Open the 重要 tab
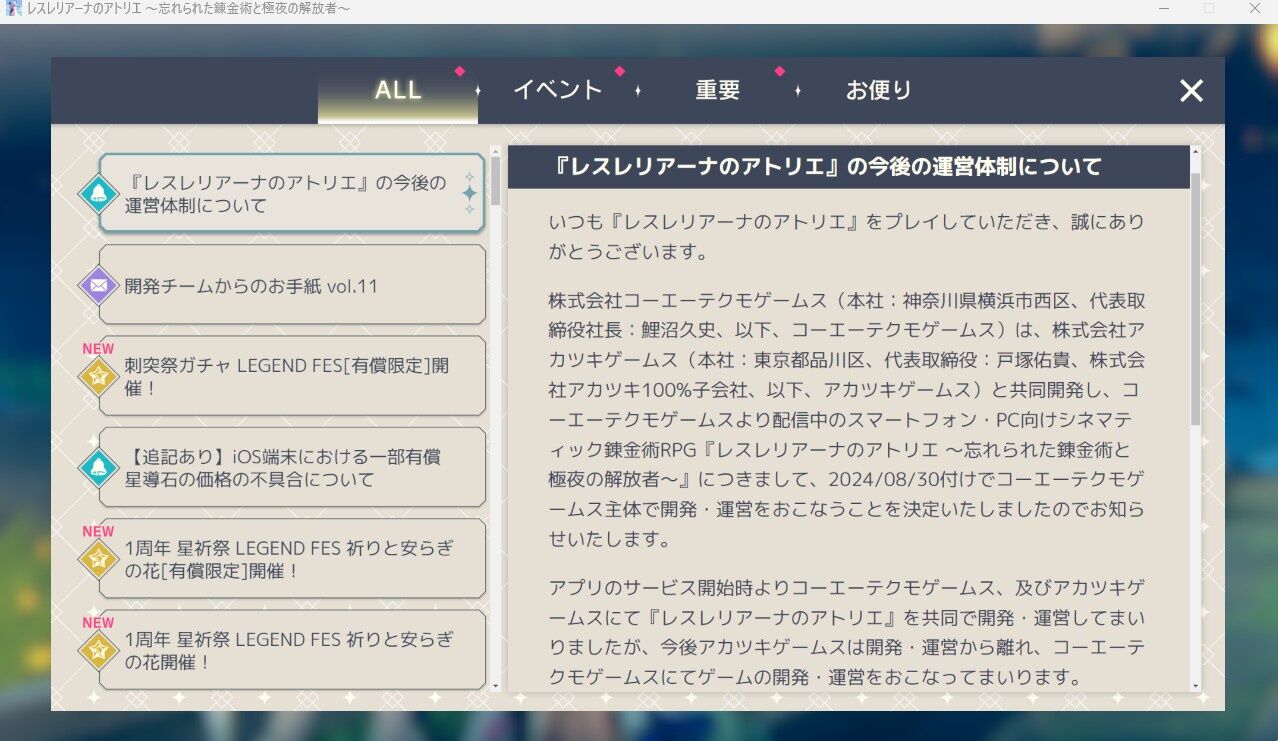This screenshot has width=1278, height=741. 718,90
